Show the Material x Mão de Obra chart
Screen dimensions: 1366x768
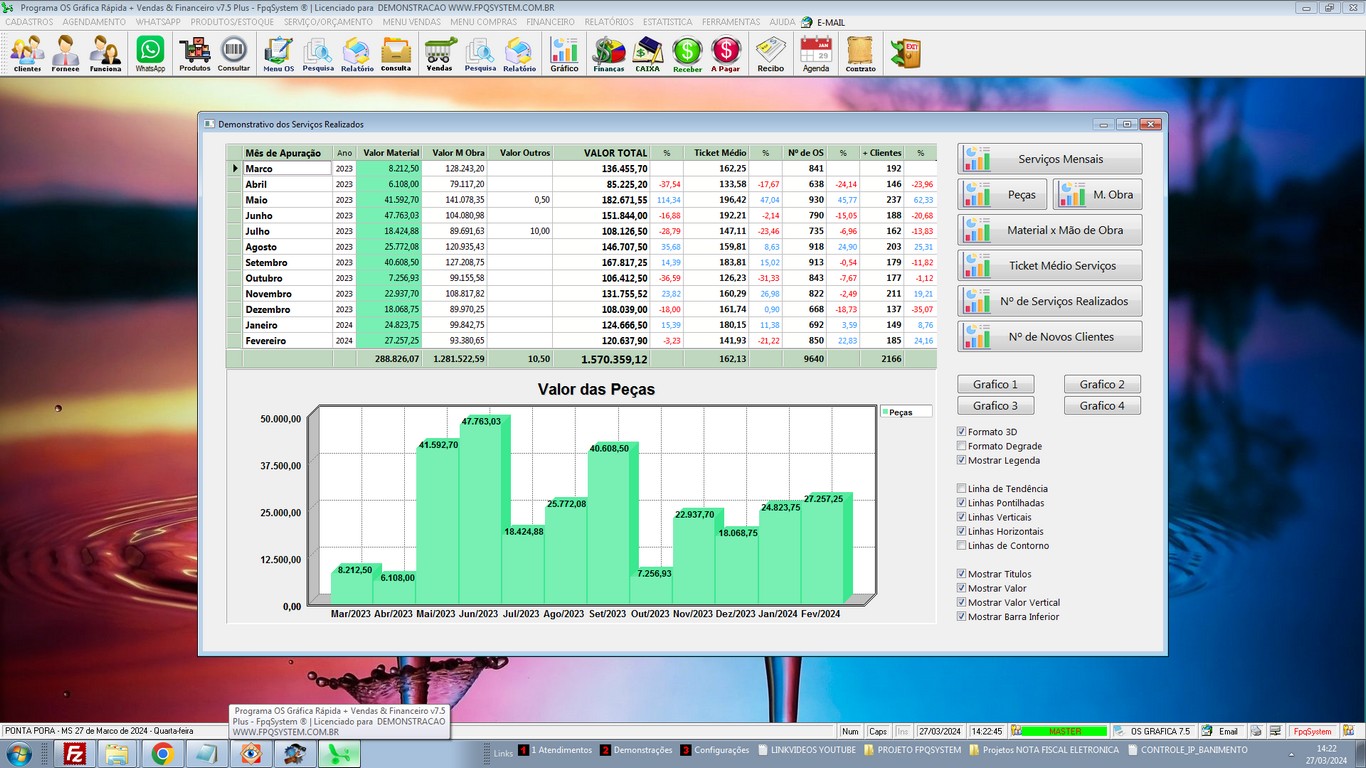click(x=1049, y=230)
